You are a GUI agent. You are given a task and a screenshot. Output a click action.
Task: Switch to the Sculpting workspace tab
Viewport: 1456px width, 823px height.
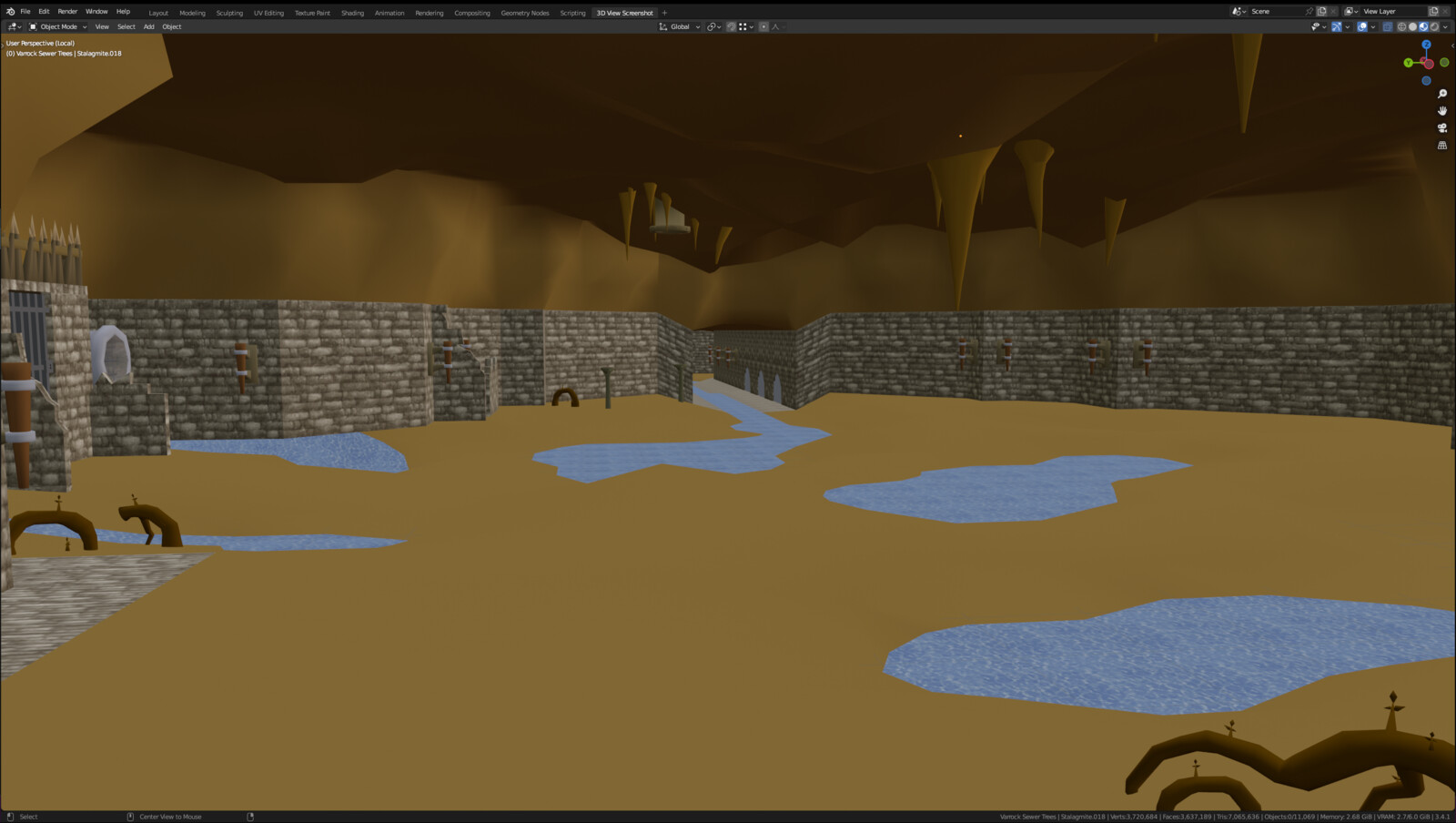point(229,13)
